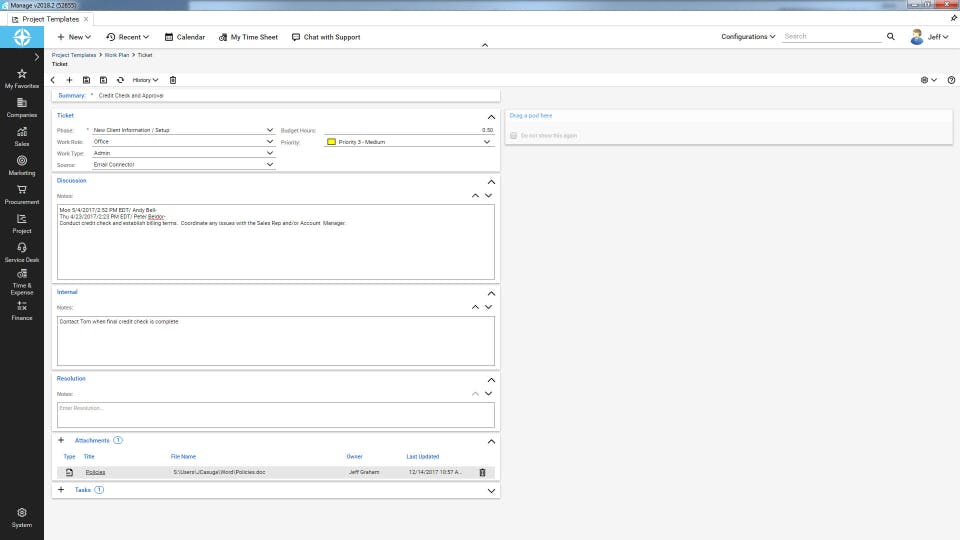Expand the sidebar navigation arrow
960x540 pixels.
pyautogui.click(x=37, y=57)
